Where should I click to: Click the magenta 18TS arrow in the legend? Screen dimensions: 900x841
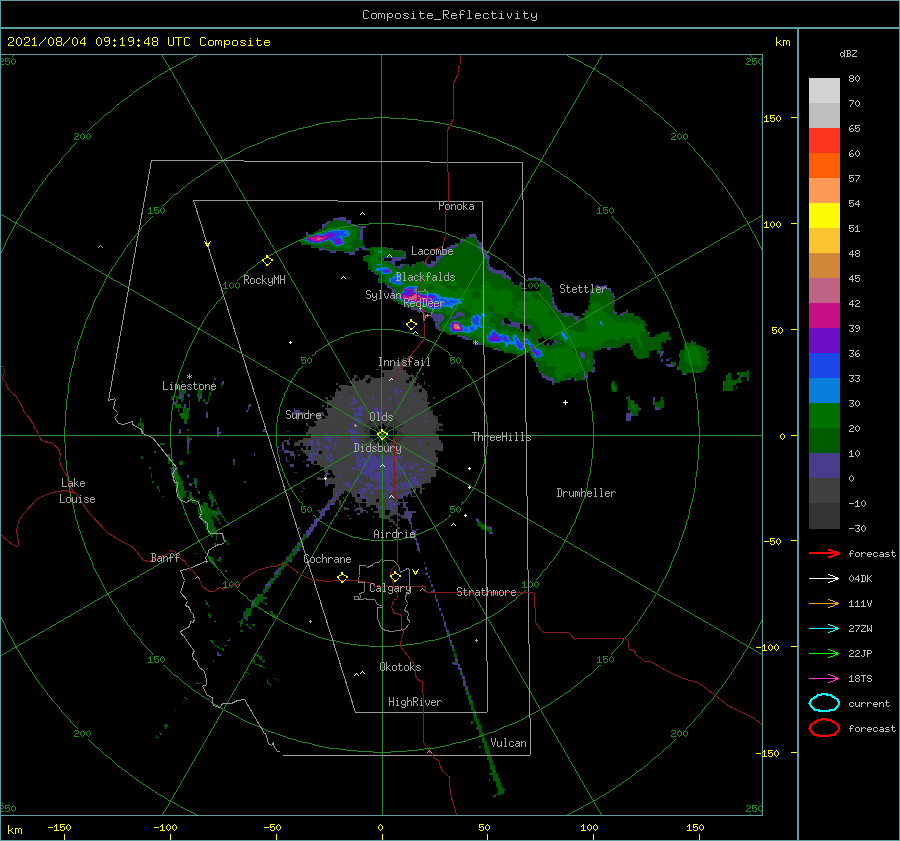point(824,679)
